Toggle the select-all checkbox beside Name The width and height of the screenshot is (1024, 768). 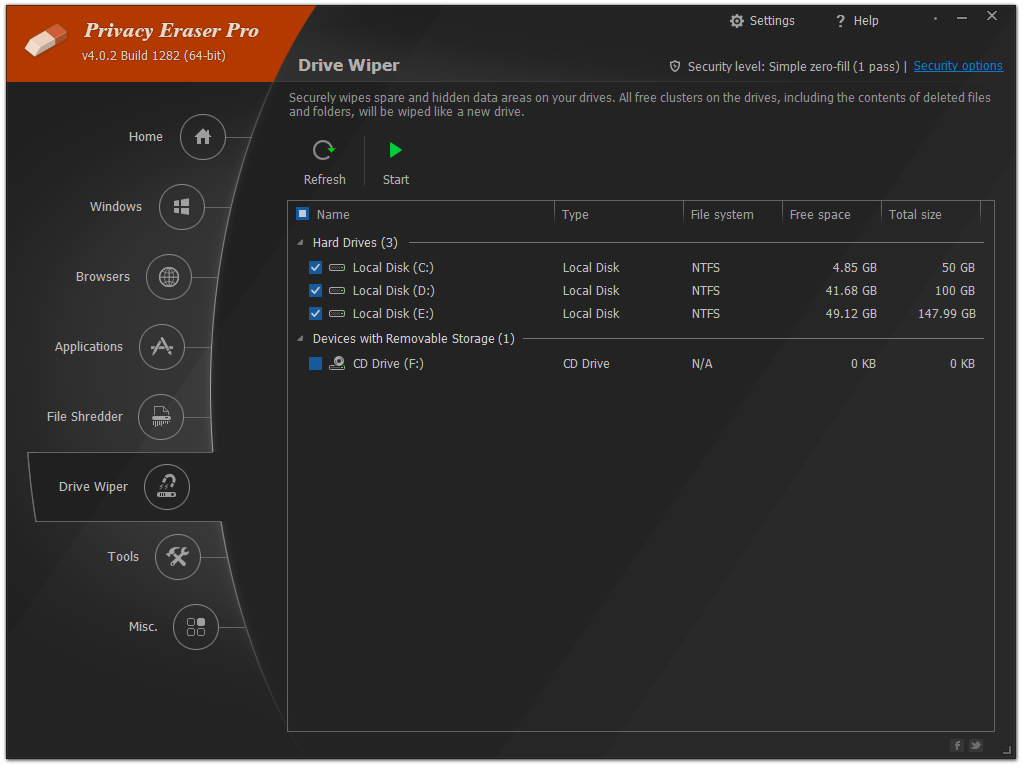[x=303, y=214]
